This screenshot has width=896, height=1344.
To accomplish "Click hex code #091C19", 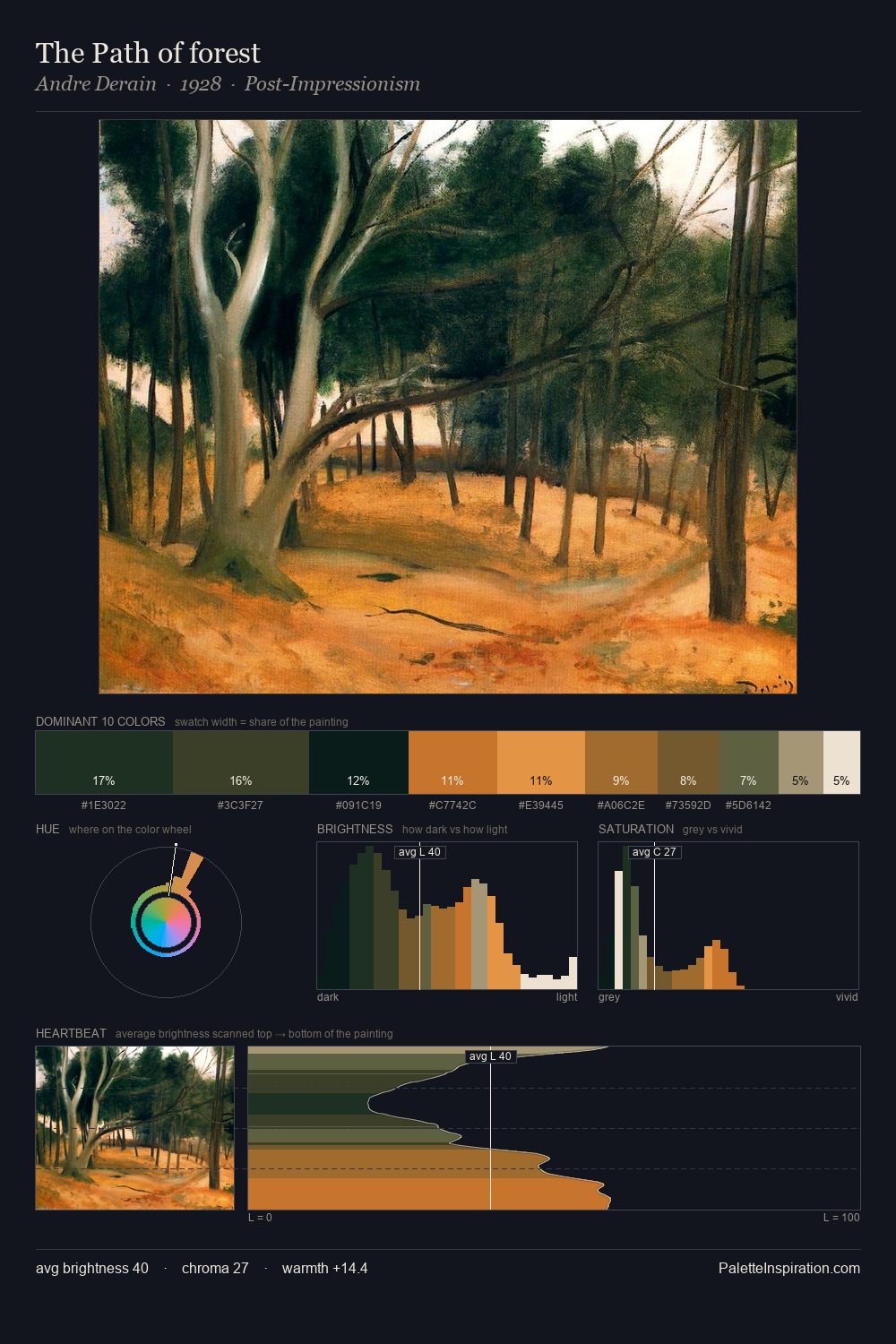I will 358,806.
